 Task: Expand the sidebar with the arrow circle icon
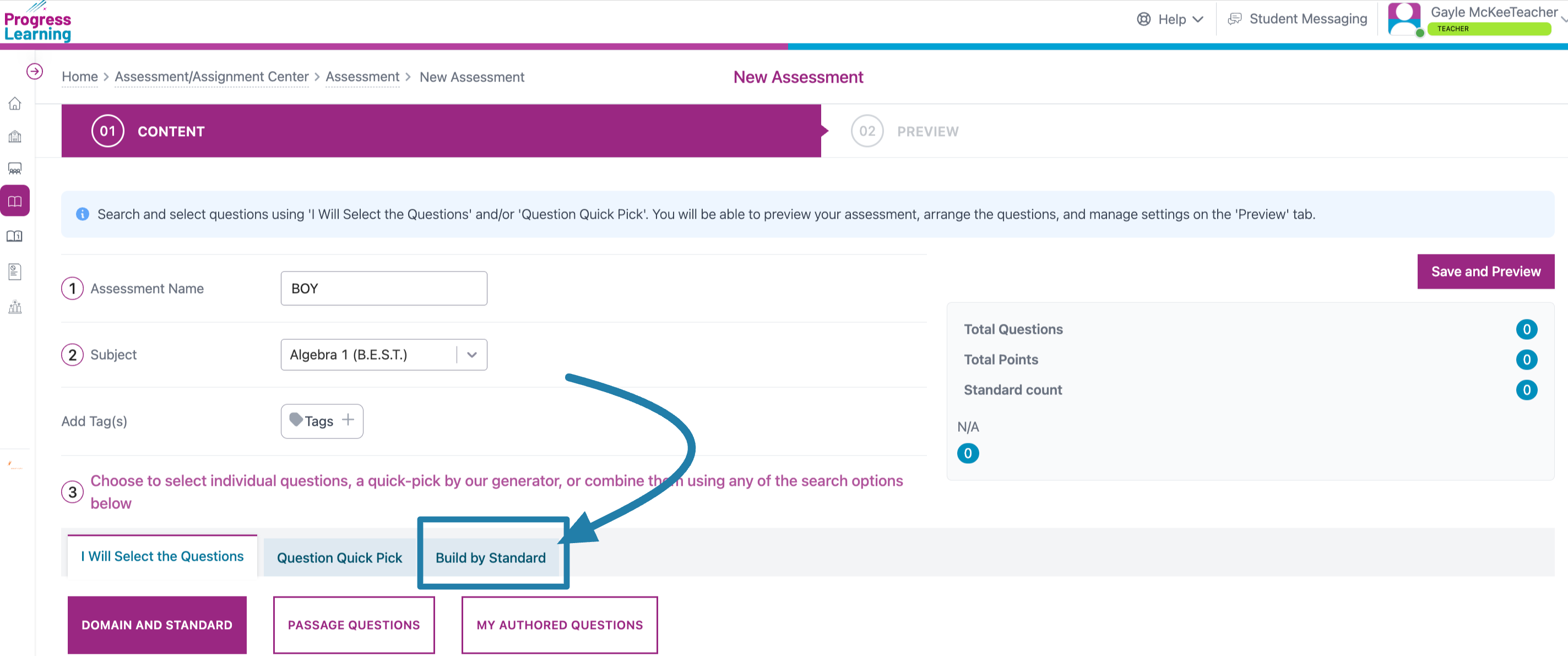[x=35, y=71]
